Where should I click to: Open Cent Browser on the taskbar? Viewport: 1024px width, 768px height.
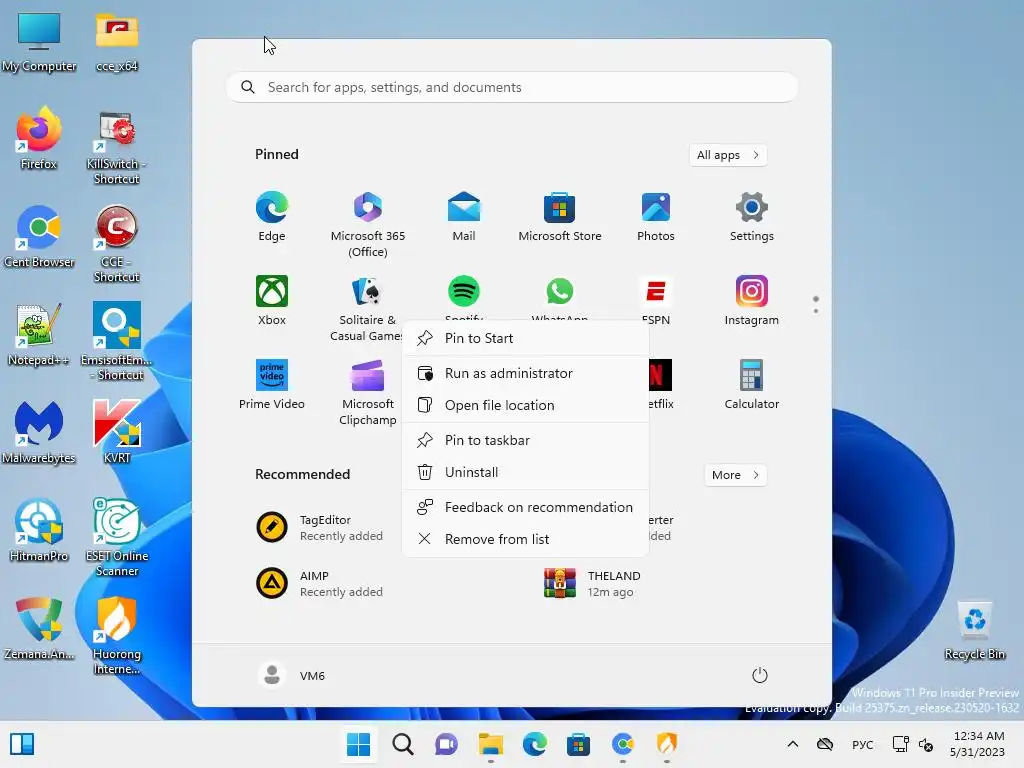pos(622,744)
